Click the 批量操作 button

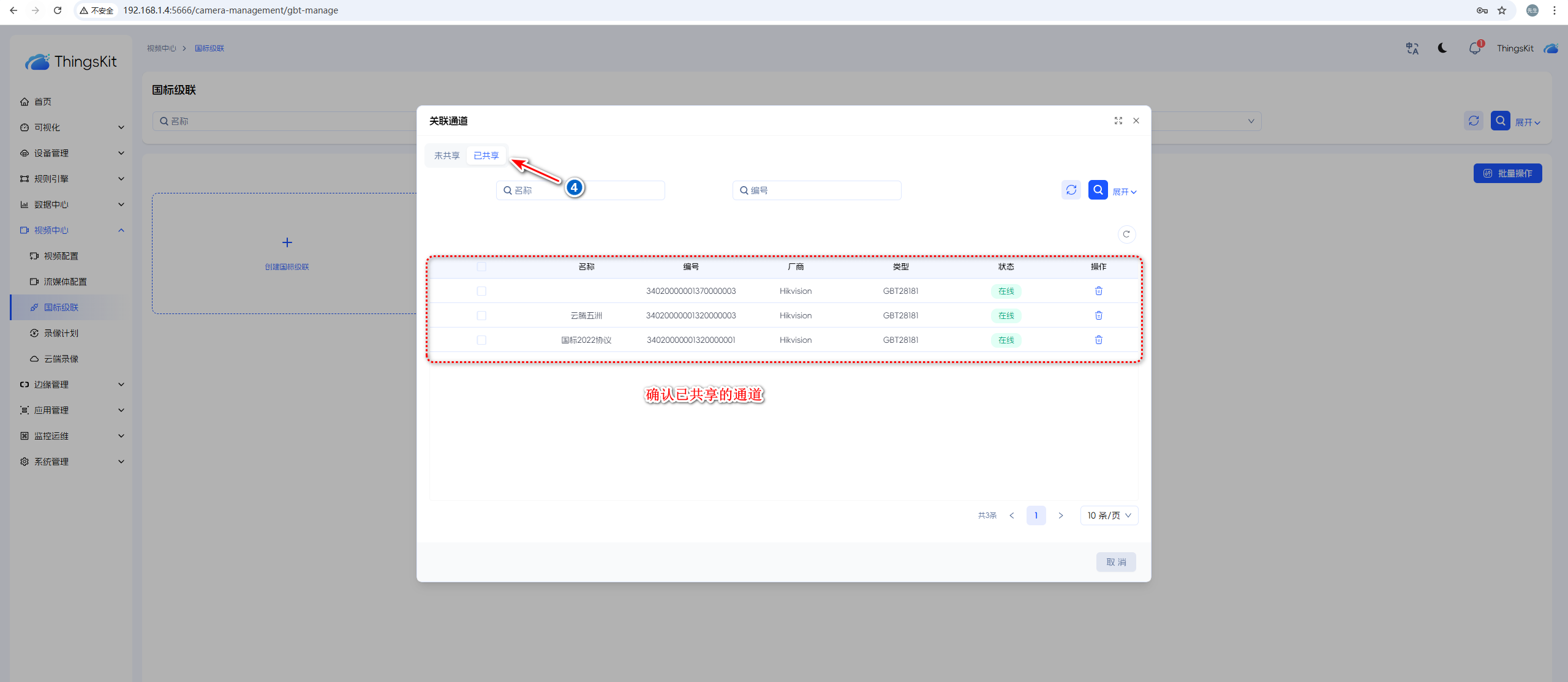(1507, 173)
